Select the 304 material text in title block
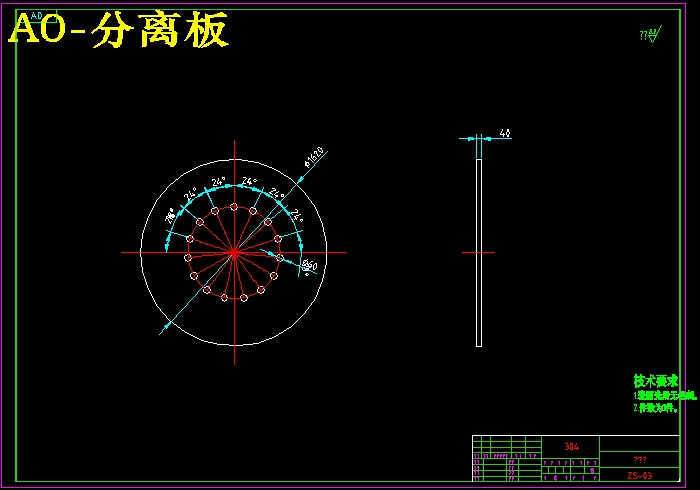This screenshot has width=700, height=490. (x=571, y=446)
